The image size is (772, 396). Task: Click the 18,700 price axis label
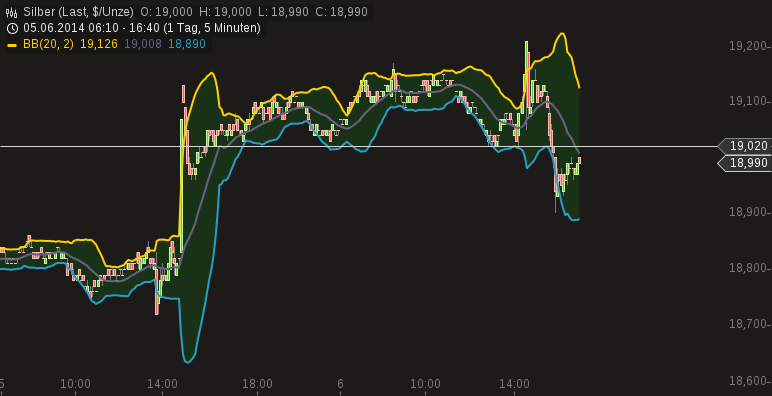pyautogui.click(x=748, y=324)
